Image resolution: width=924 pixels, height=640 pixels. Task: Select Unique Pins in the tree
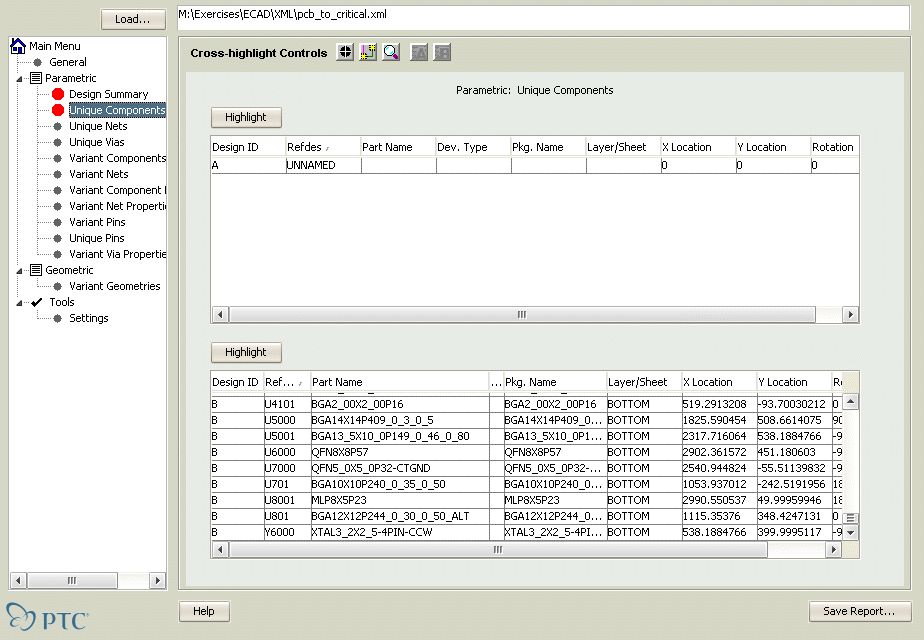(97, 238)
